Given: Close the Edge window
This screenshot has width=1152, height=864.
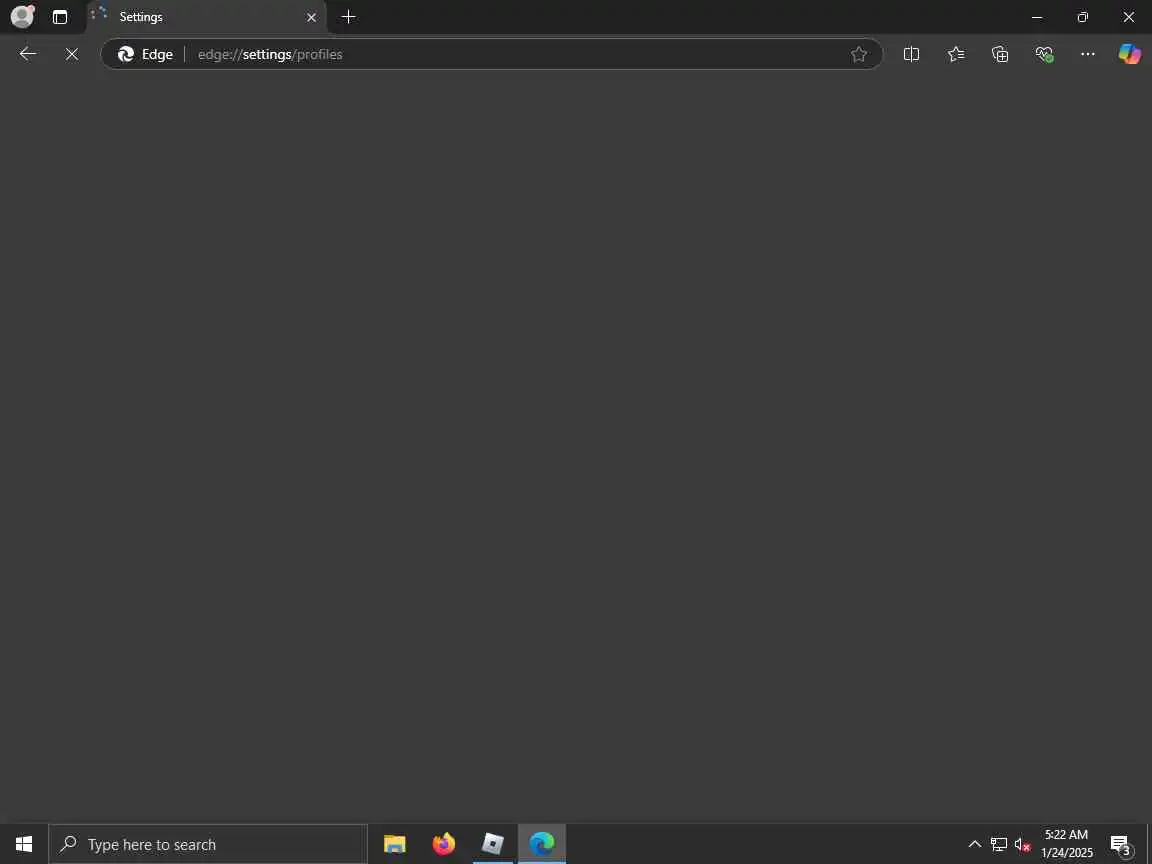Looking at the screenshot, I should coord(1128,17).
